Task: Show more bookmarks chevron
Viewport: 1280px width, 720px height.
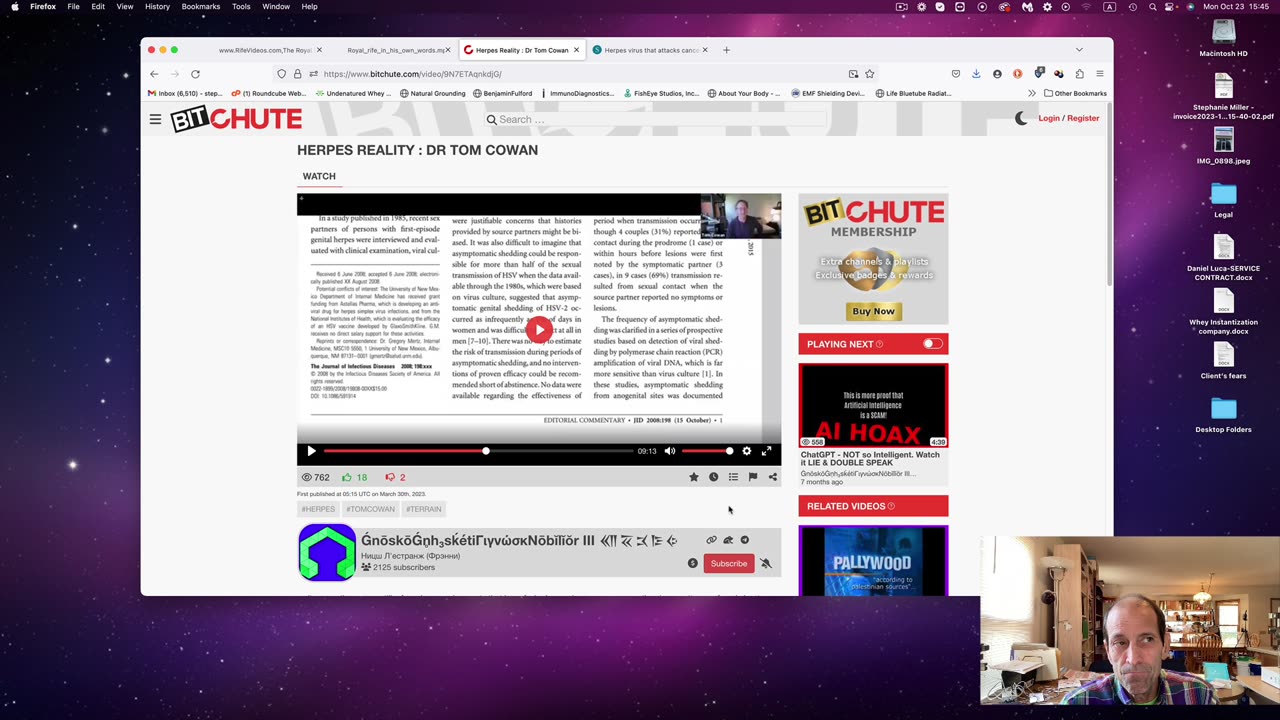Action: (x=1031, y=93)
